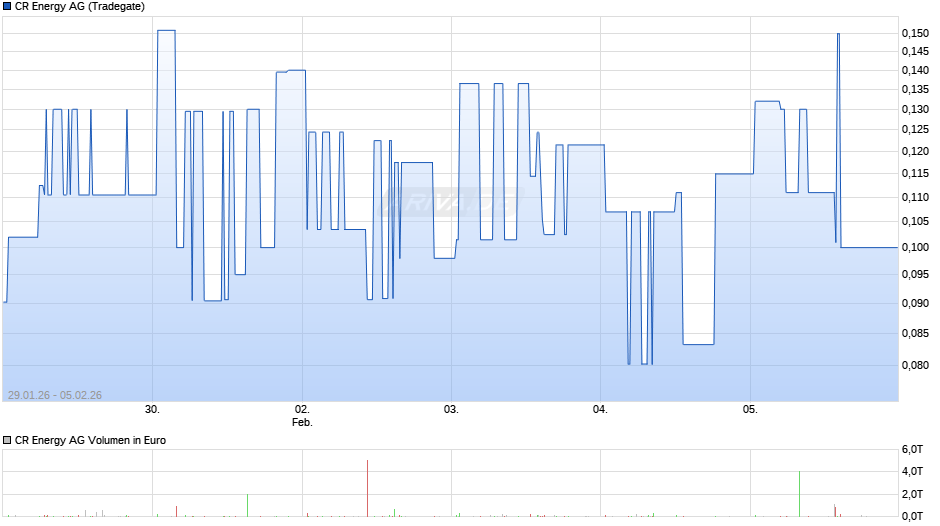Click the blue CR Energy AG legend square
Viewport: 940px width, 526px height.
[7, 7]
